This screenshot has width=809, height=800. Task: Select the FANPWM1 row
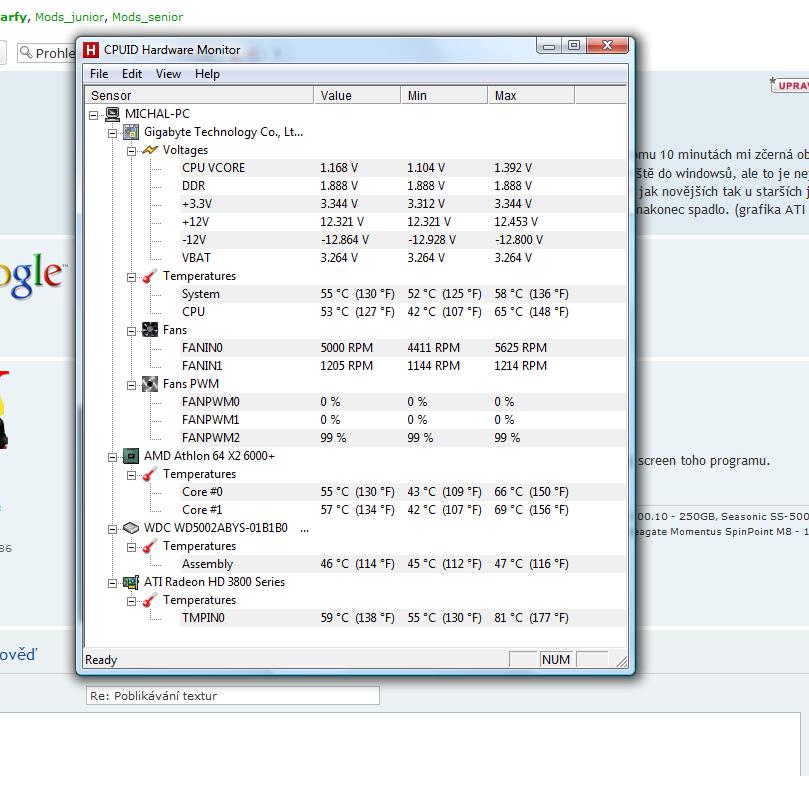coord(402,420)
